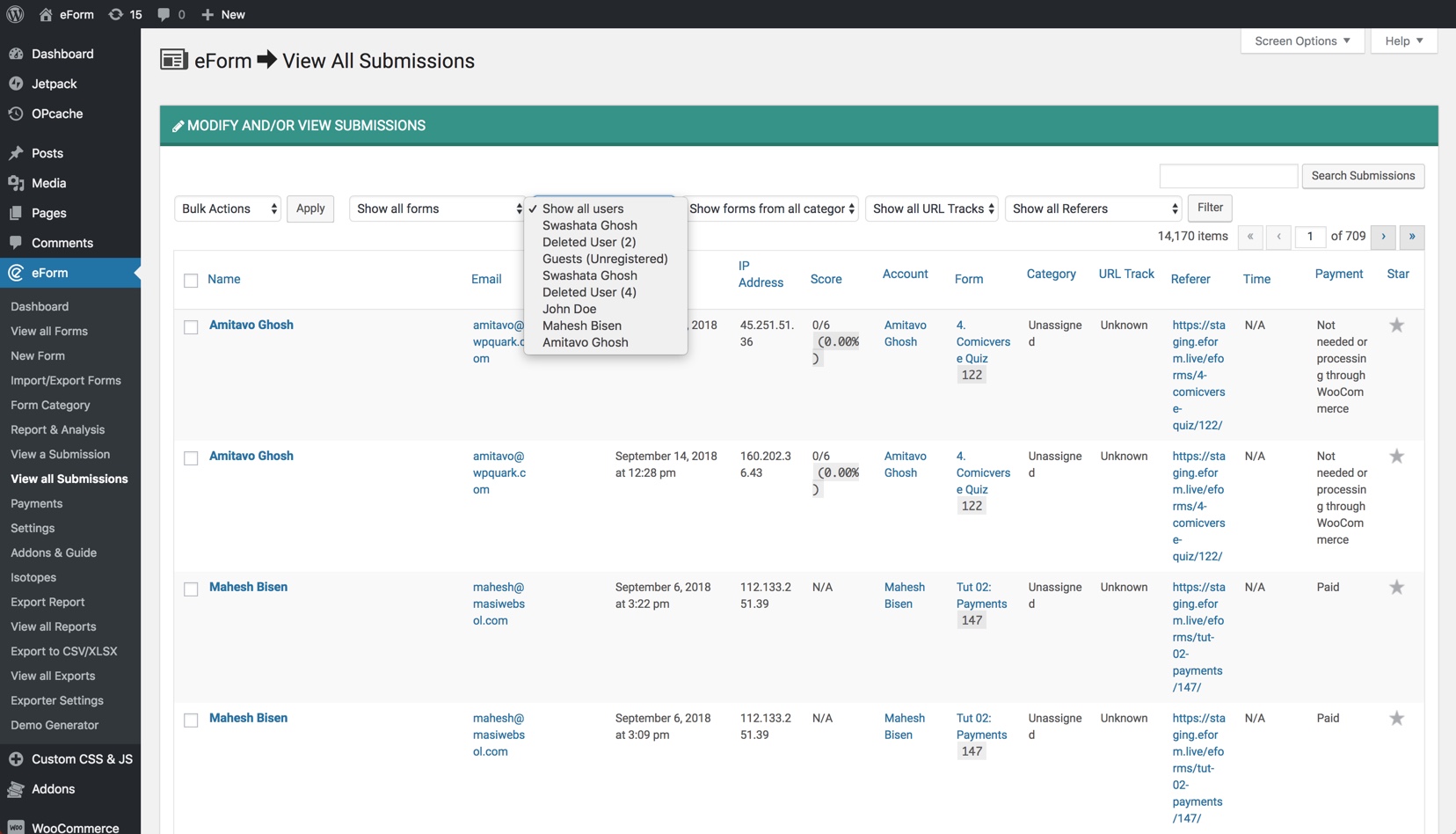This screenshot has width=1456, height=834.
Task: Check the September 14 Amitavo Ghosh row checkbox
Action: [191, 458]
